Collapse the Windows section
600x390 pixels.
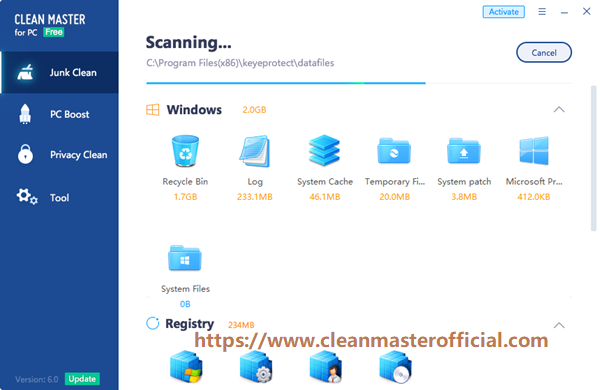pos(559,110)
